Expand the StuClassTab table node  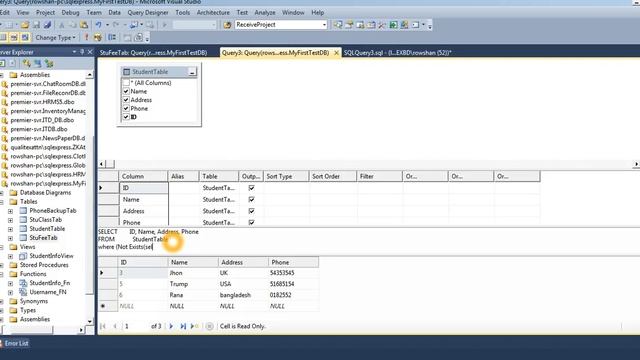click(x=11, y=220)
